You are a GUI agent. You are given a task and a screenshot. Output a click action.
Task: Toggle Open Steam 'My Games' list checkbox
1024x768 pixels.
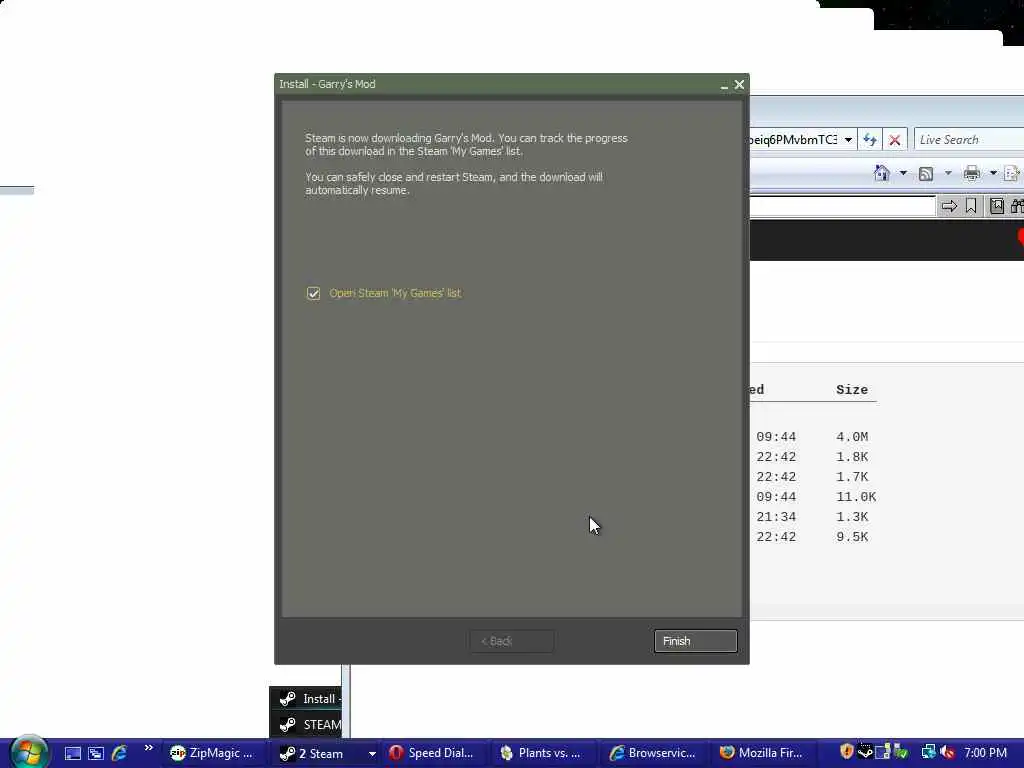(313, 293)
